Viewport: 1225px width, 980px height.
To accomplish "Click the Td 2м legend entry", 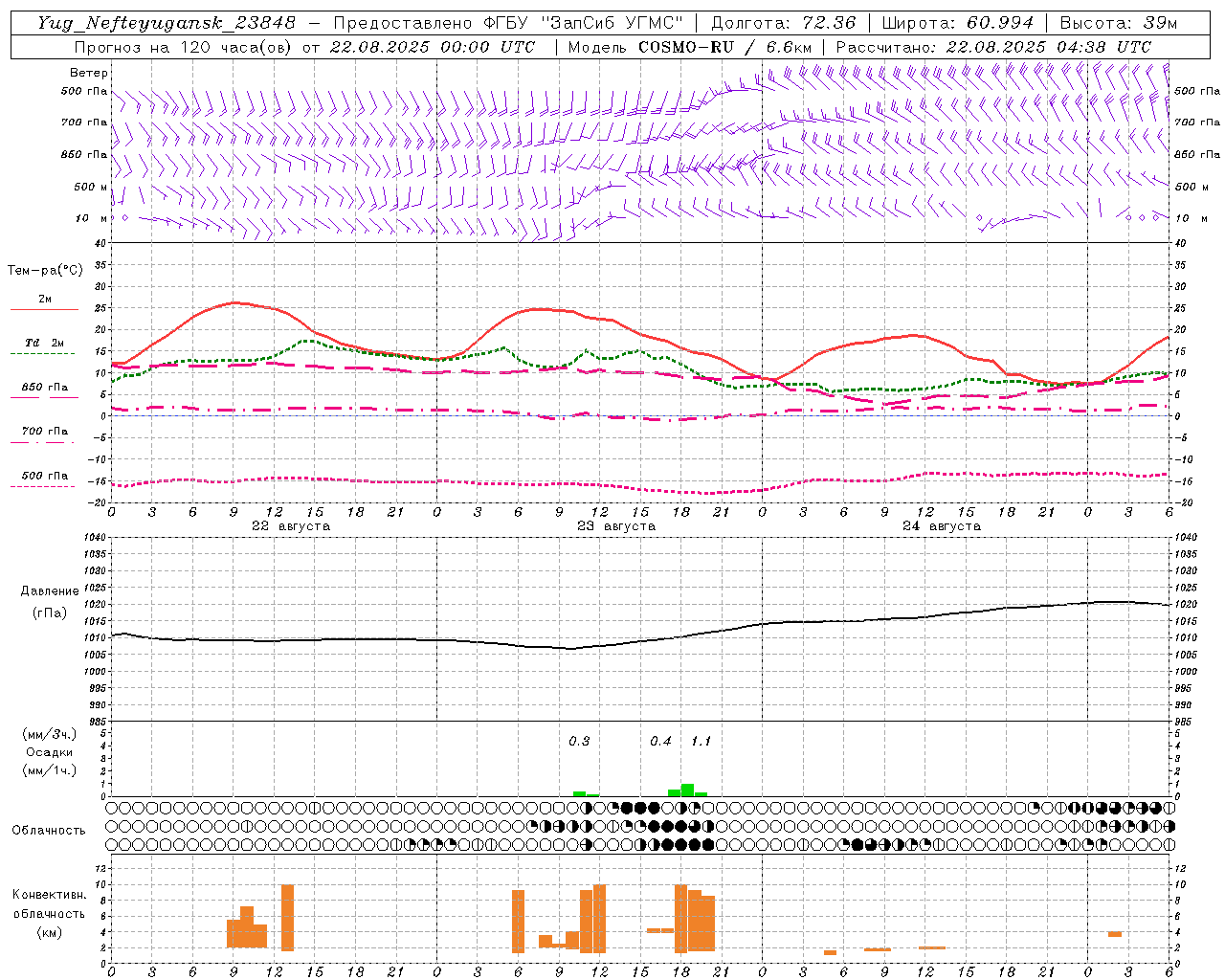I will pos(44,343).
